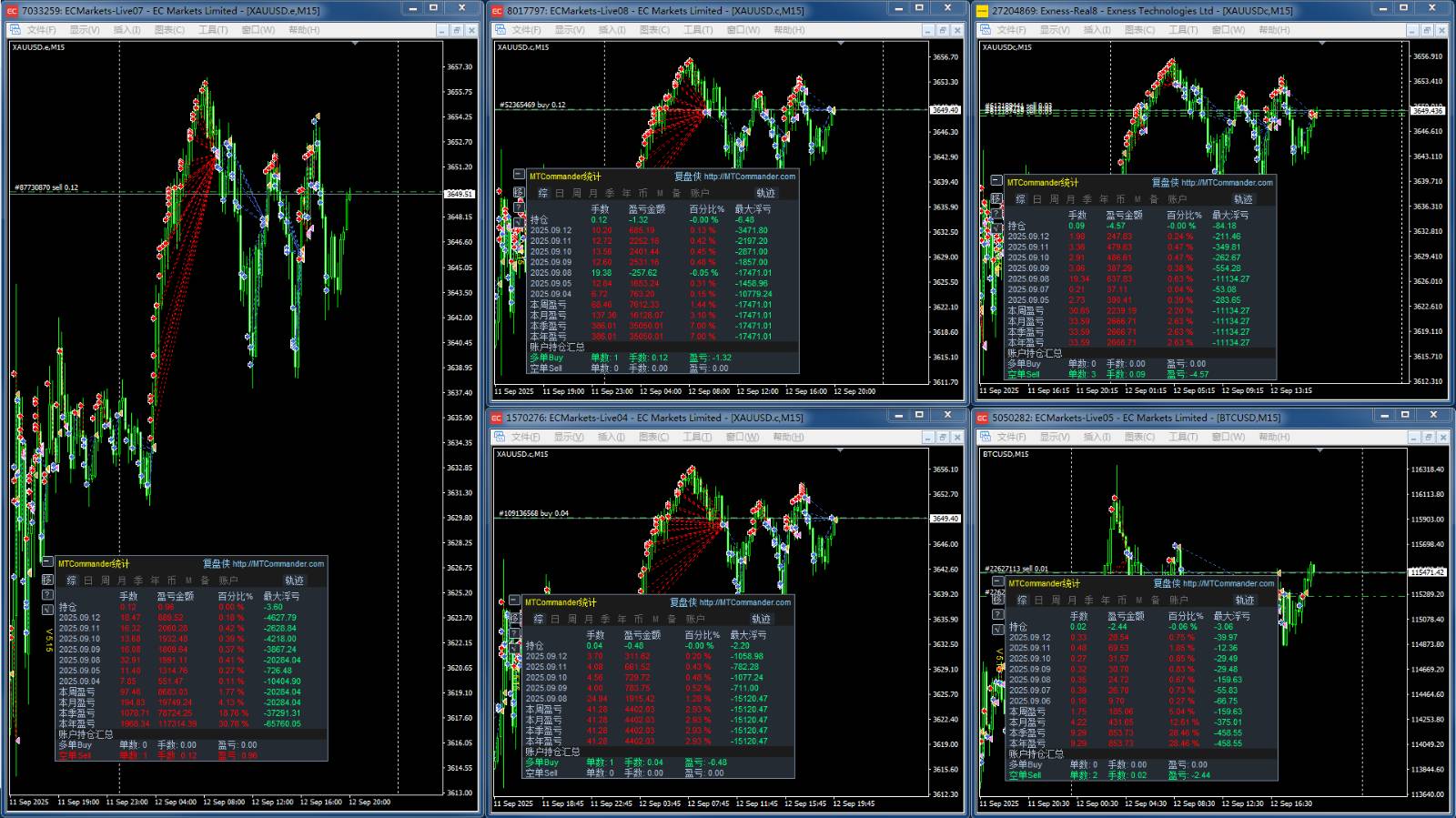The height and width of the screenshot is (818, 1456).
Task: Open 文件(F) menu in the 1570276 window
Action: pos(527,437)
